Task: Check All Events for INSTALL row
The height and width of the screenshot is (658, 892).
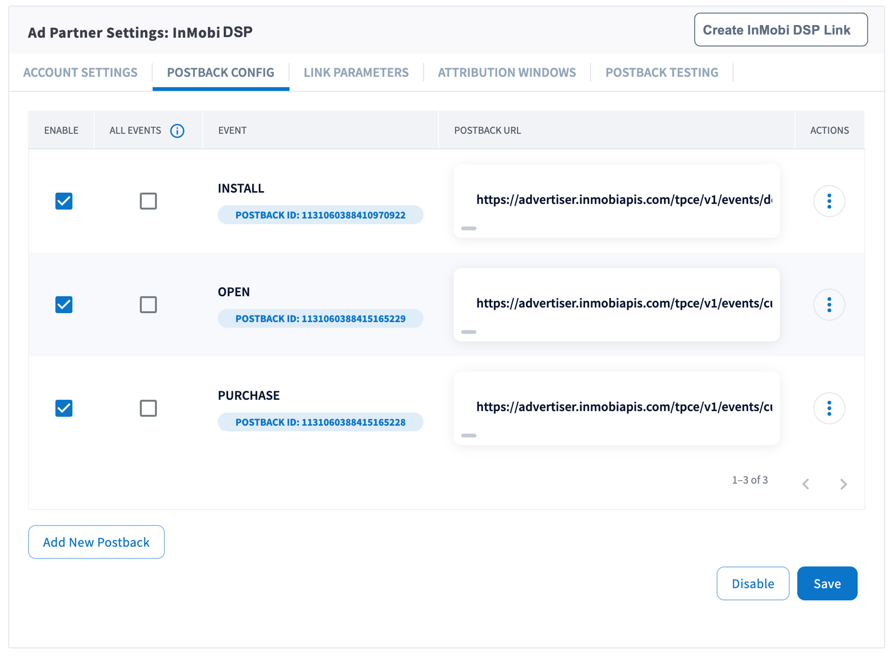Action: pyautogui.click(x=148, y=201)
